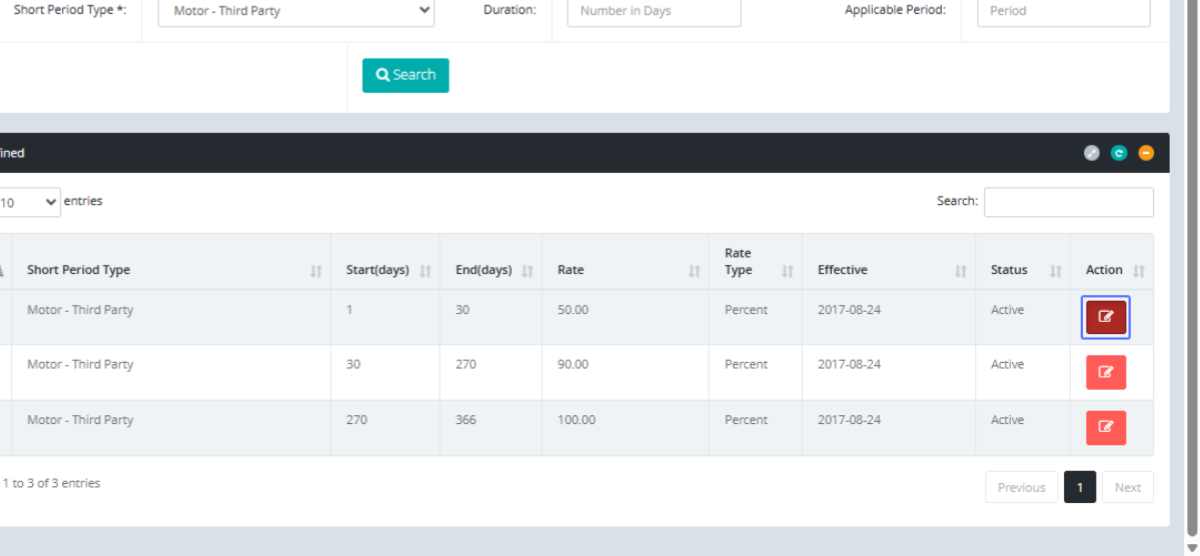1200x556 pixels.
Task: Focus the Duration number-in-days field
Action: [653, 11]
